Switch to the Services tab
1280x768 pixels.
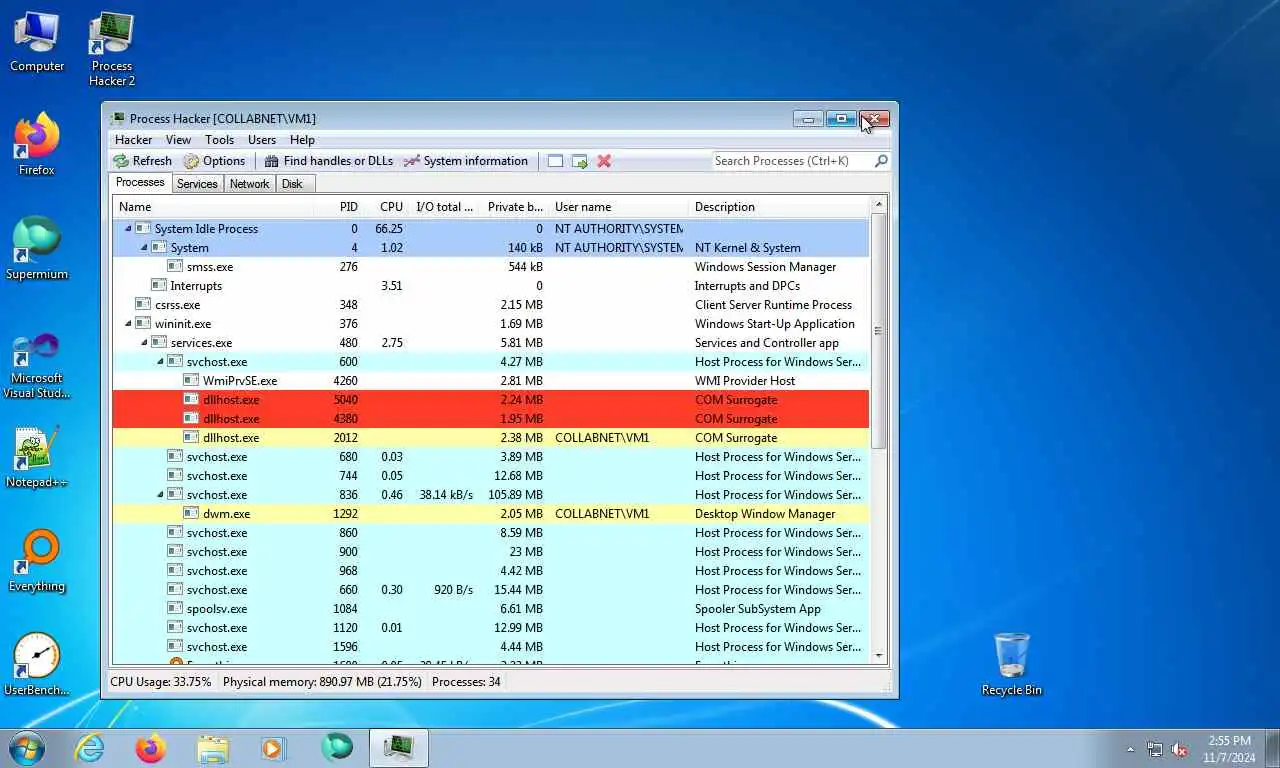(197, 184)
